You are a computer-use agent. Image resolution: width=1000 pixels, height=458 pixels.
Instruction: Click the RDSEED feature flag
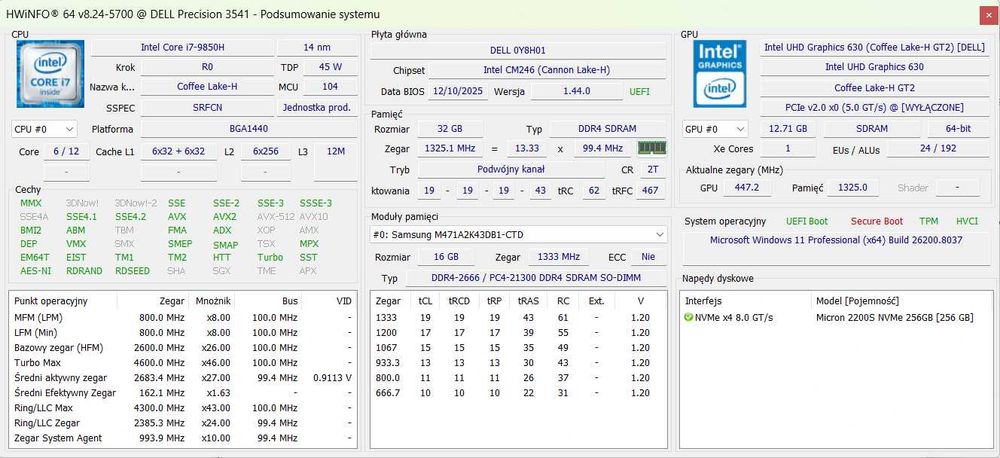click(x=133, y=270)
